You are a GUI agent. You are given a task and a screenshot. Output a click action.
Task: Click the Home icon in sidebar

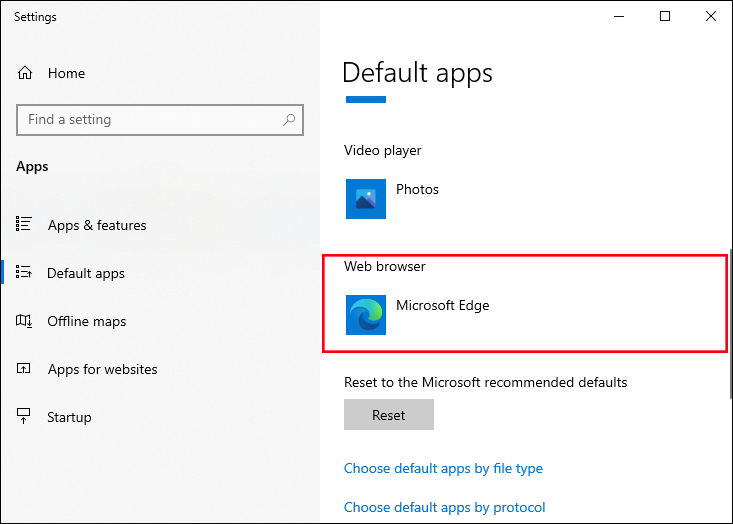26,73
